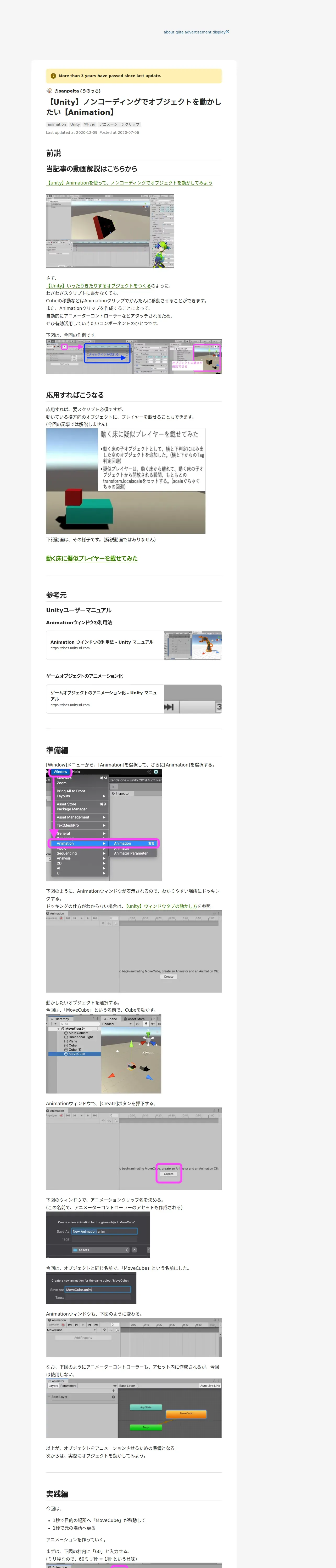This screenshot has height=1568, width=336.
Task: Open the 'ゲームオブジェクトのアニメーション化 - Unity マニュアル' card
Action: pos(133,699)
